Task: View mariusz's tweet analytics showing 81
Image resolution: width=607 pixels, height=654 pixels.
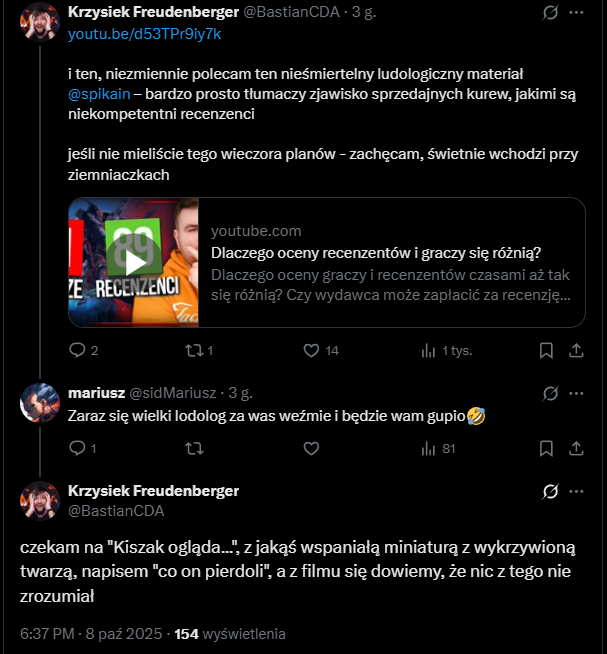Action: pos(429,449)
